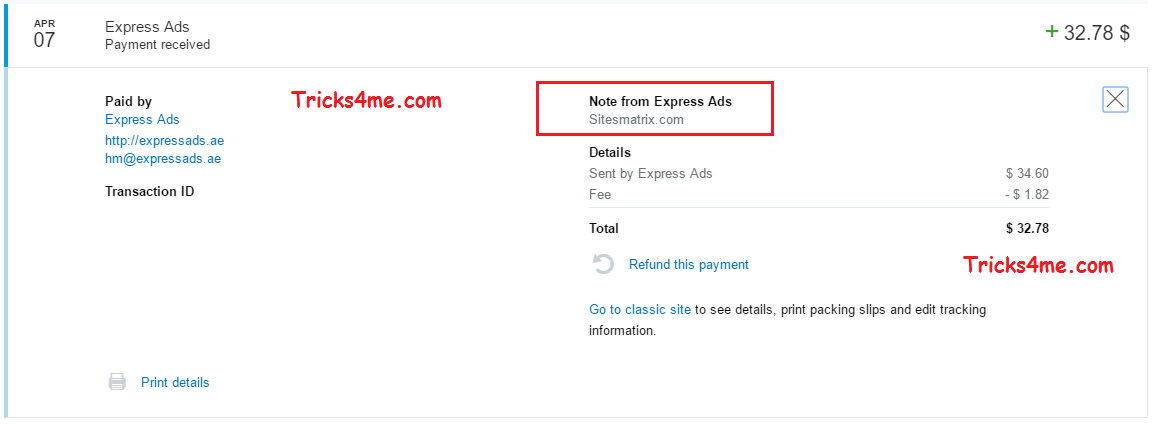
Task: Click the Payment received status text
Action: pos(158,45)
